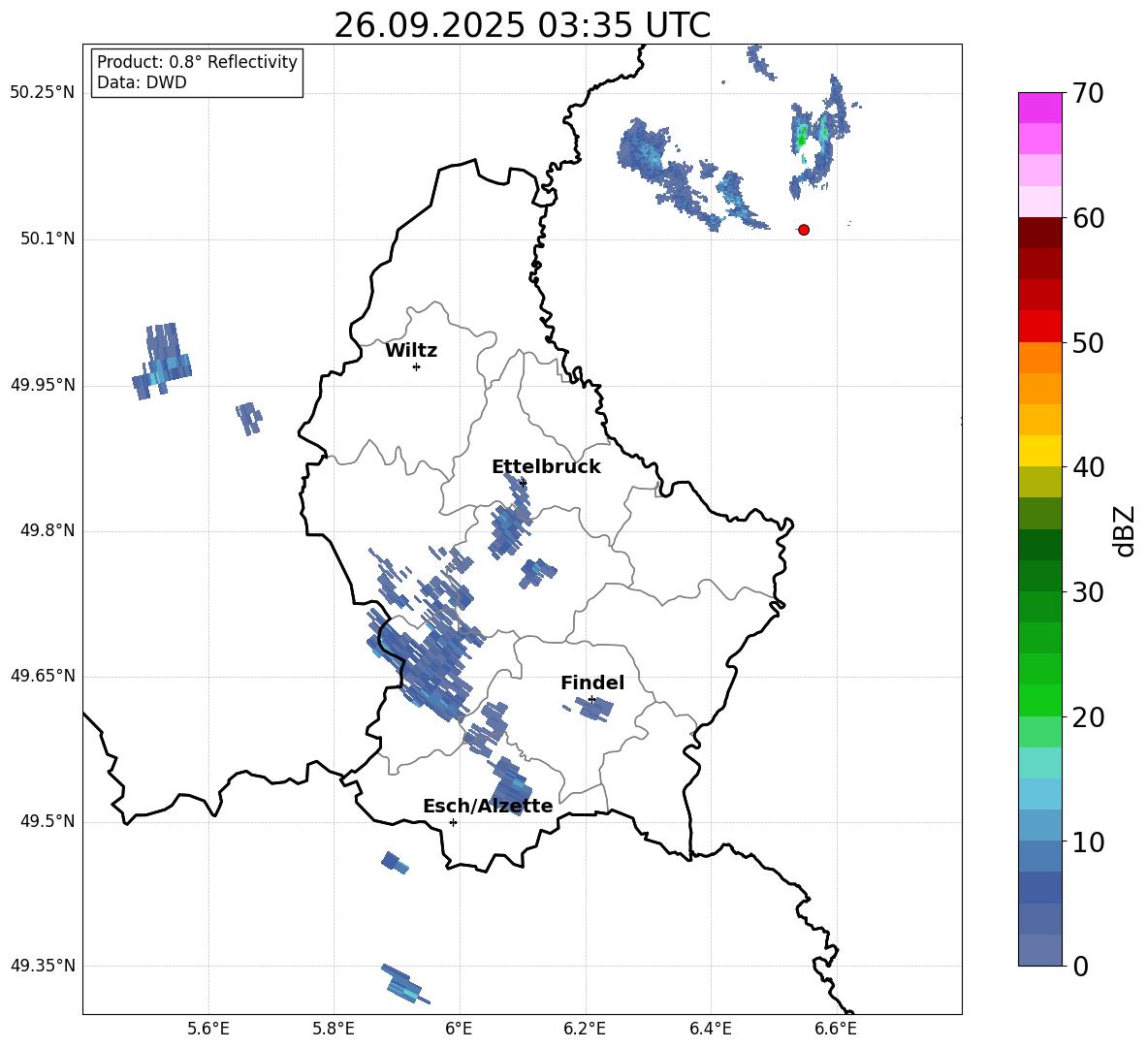Click the Ettelbruck location cross marker
This screenshot has width=1148, height=1048.
[522, 482]
